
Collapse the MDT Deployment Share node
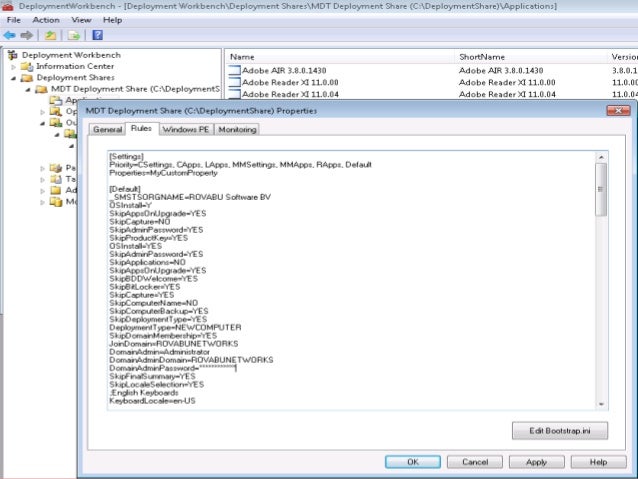[x=28, y=89]
